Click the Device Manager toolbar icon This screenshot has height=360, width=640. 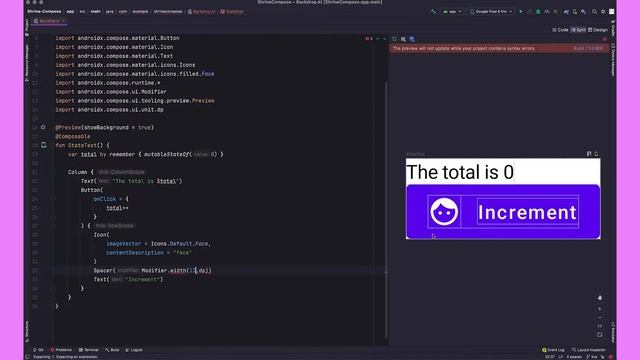575,12
